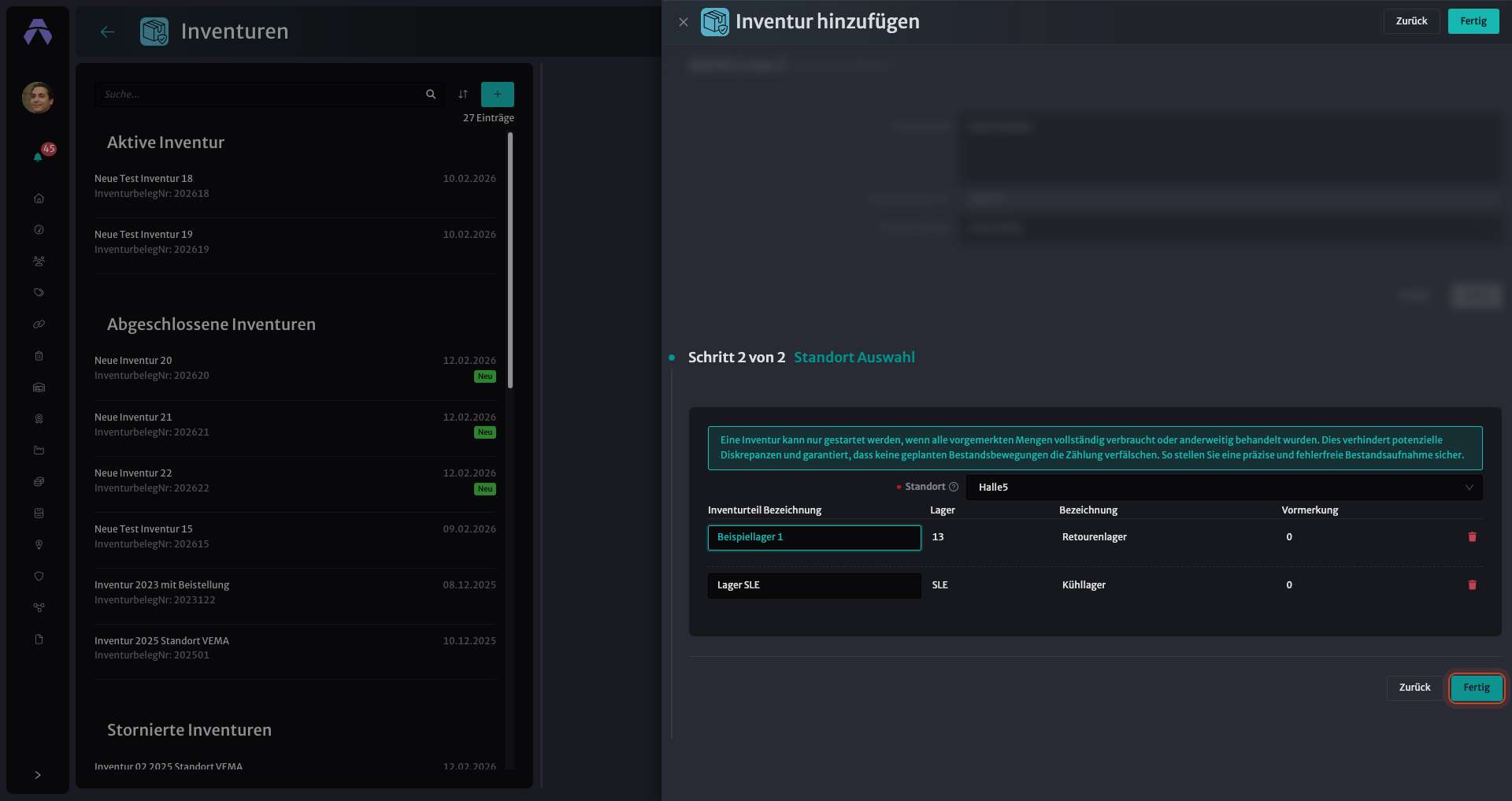Open the clipboard sidebar icon
The image size is (1512, 801).
pyautogui.click(x=39, y=356)
